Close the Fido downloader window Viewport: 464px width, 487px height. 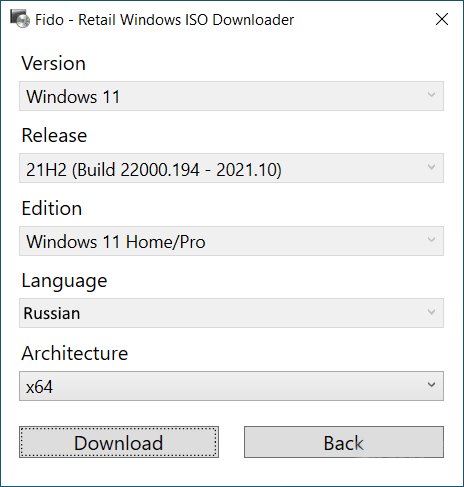442,19
